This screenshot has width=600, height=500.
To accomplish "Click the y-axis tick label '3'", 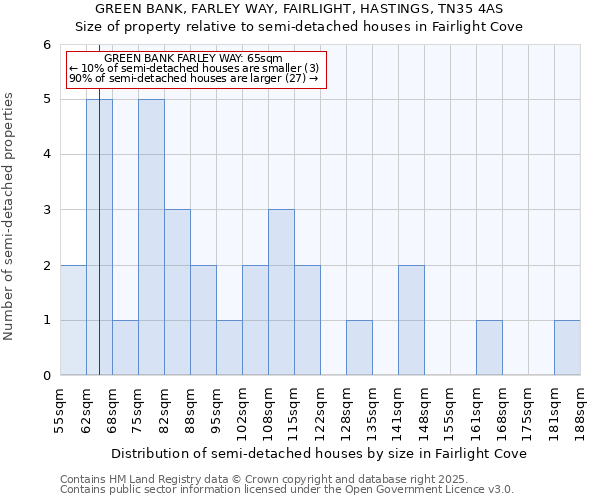I will tap(47, 210).
